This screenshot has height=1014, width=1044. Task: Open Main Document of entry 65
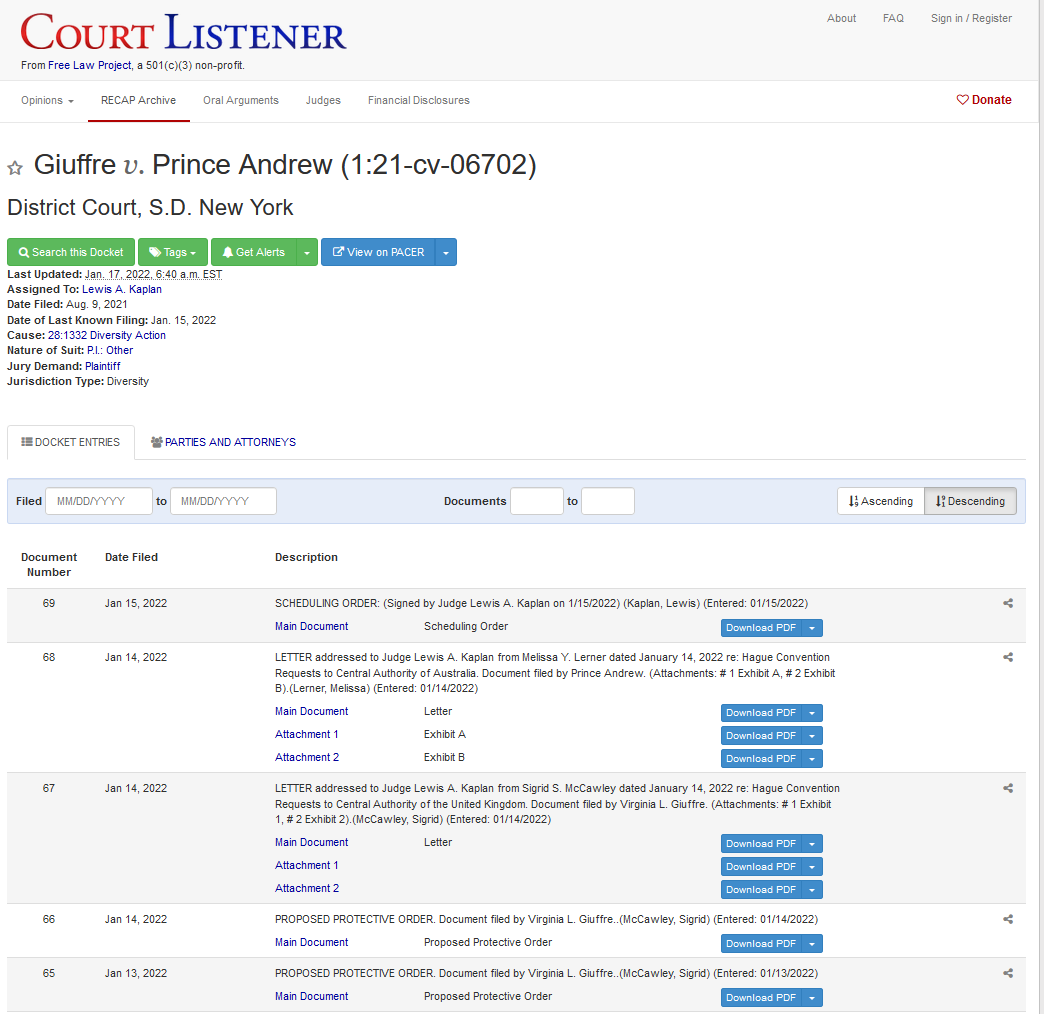pyautogui.click(x=312, y=997)
